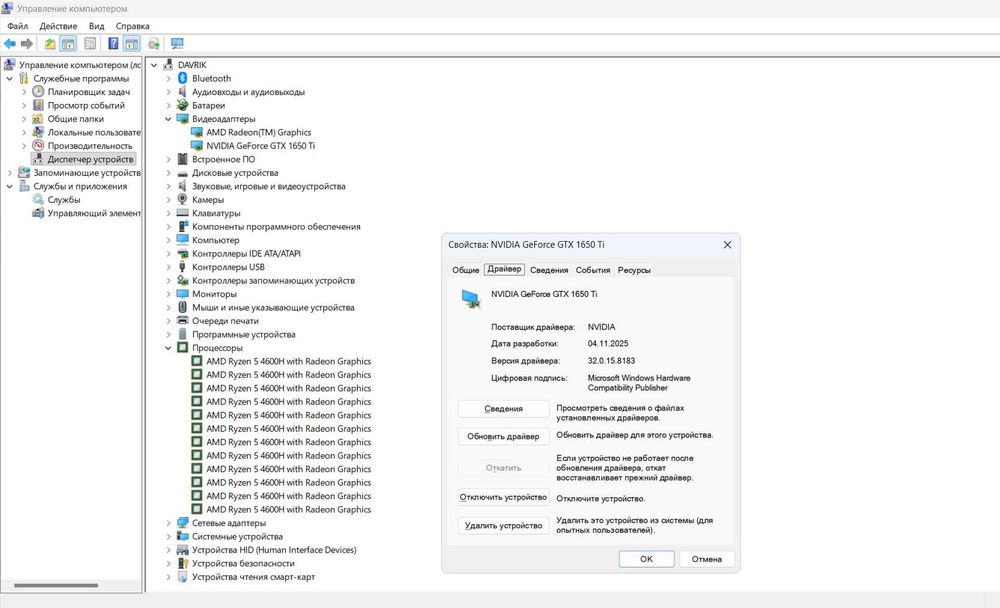Screen dimensions: 1000x608
Task: Switch to the Ресурсы tab
Action: pyautogui.click(x=634, y=270)
